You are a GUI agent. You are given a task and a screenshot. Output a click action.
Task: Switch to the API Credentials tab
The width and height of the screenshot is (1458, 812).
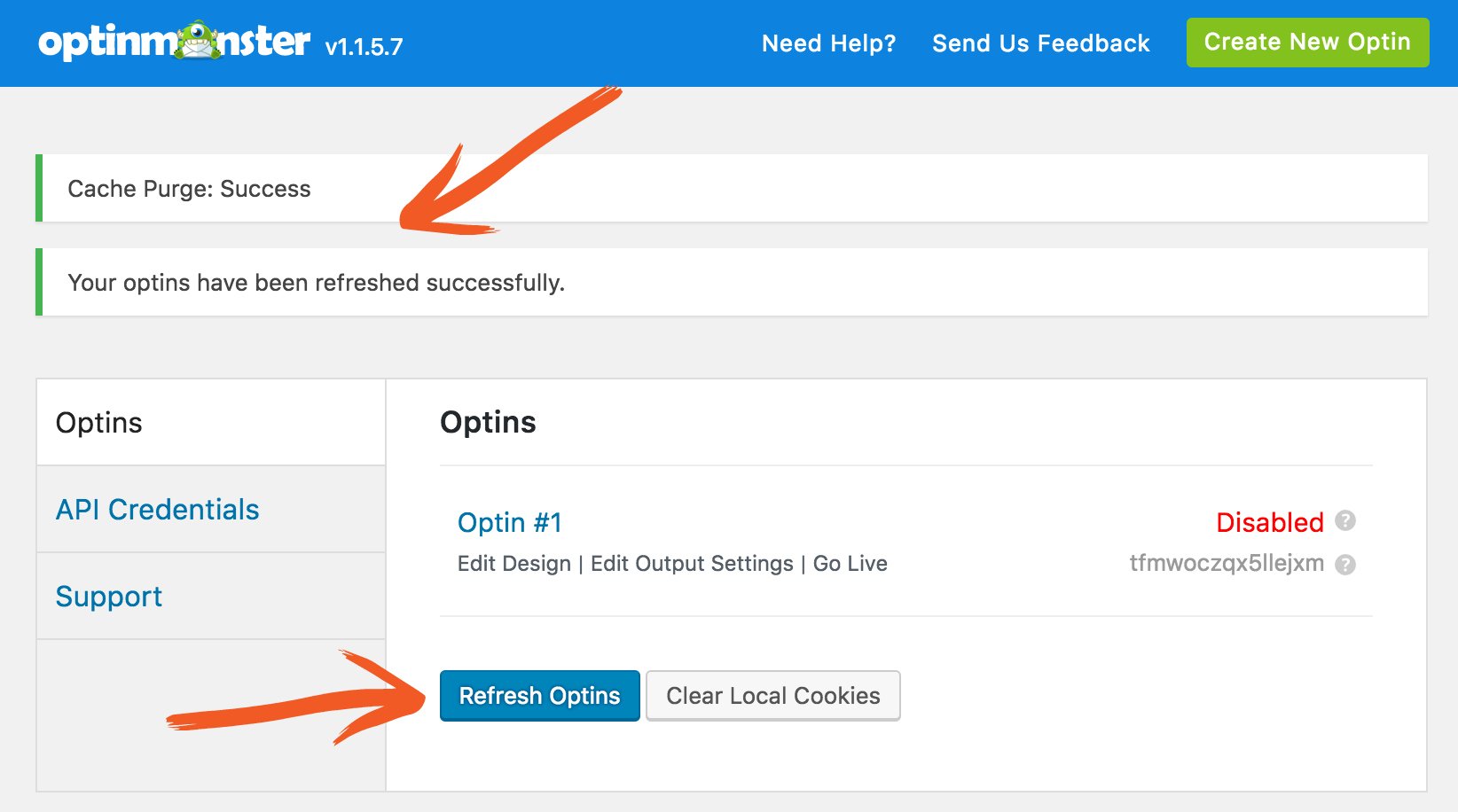[211, 510]
